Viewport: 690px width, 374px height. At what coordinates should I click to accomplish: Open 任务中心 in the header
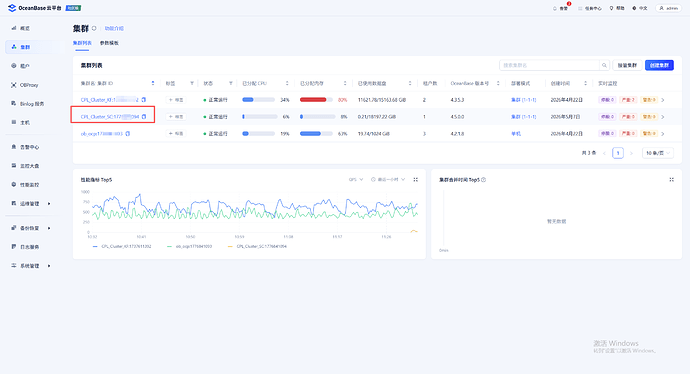point(590,8)
